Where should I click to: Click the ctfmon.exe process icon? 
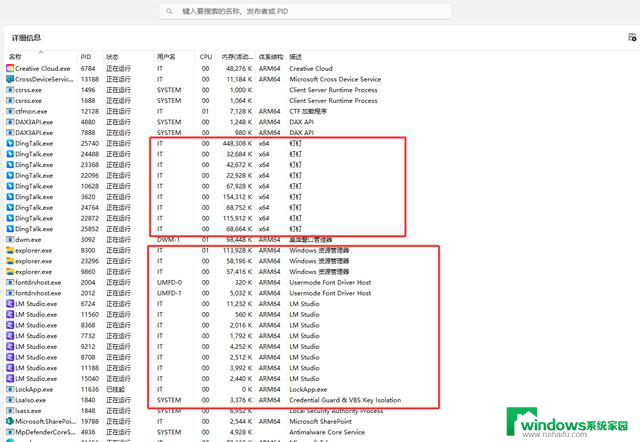[10, 111]
